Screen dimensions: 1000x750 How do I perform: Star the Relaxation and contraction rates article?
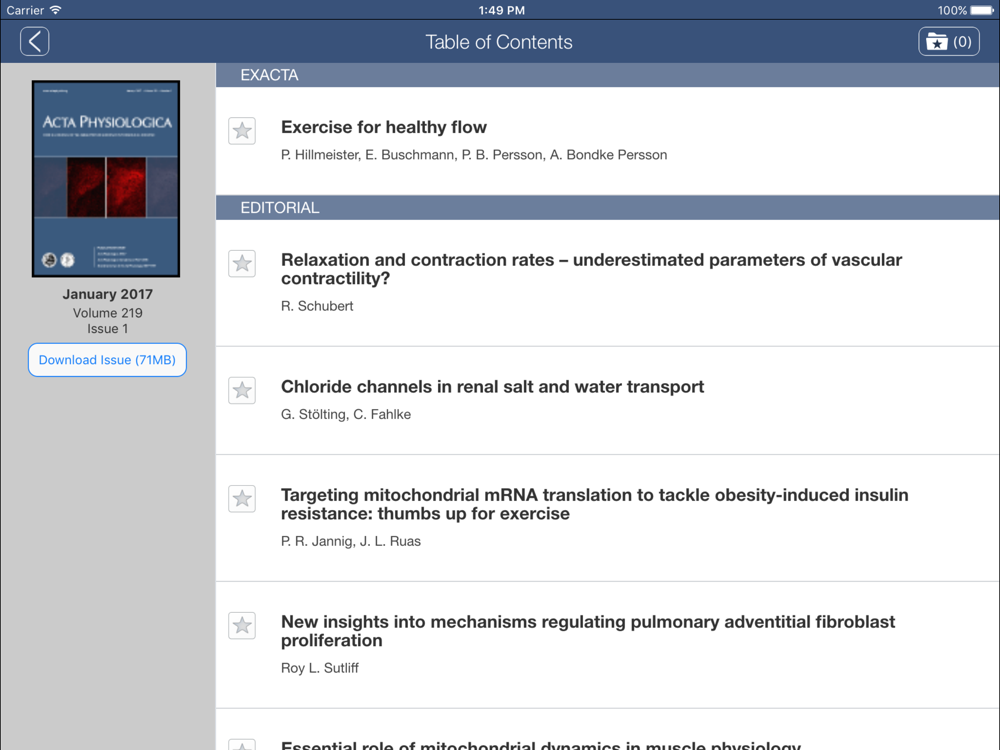point(242,263)
